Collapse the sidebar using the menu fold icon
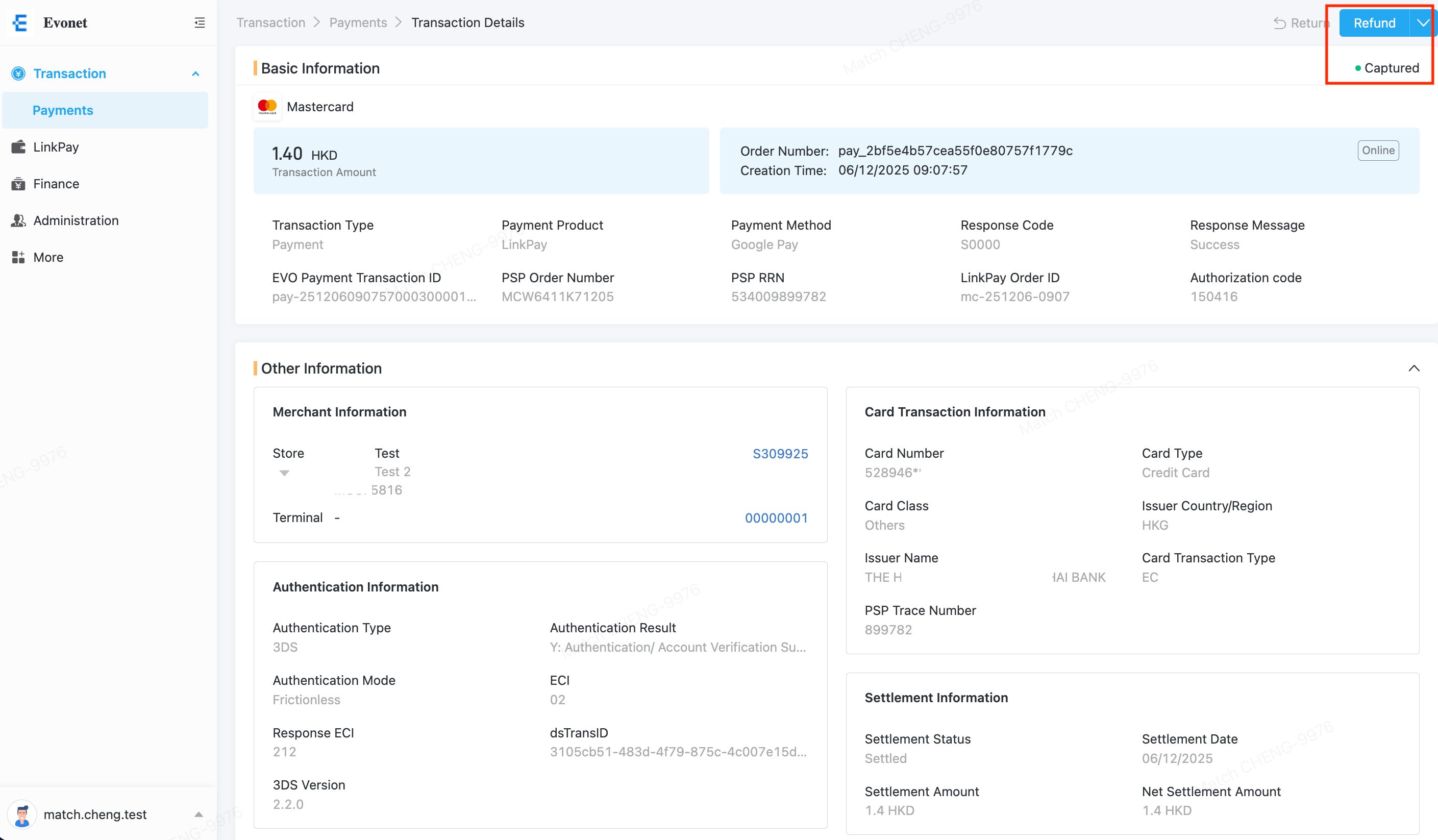Image resolution: width=1438 pixels, height=840 pixels. pos(199,23)
